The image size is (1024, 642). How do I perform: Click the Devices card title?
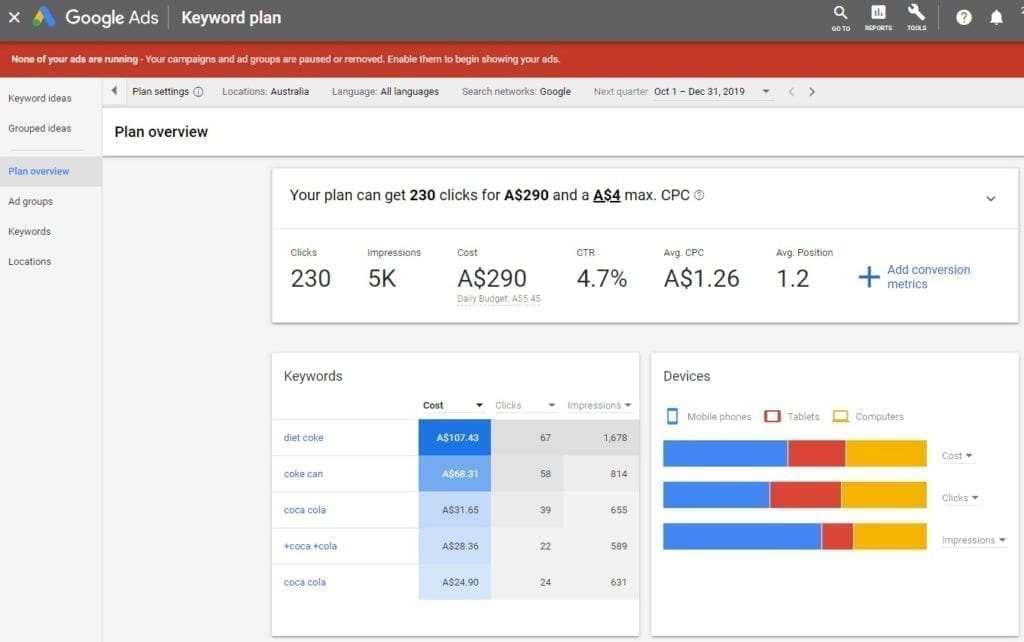click(x=686, y=376)
